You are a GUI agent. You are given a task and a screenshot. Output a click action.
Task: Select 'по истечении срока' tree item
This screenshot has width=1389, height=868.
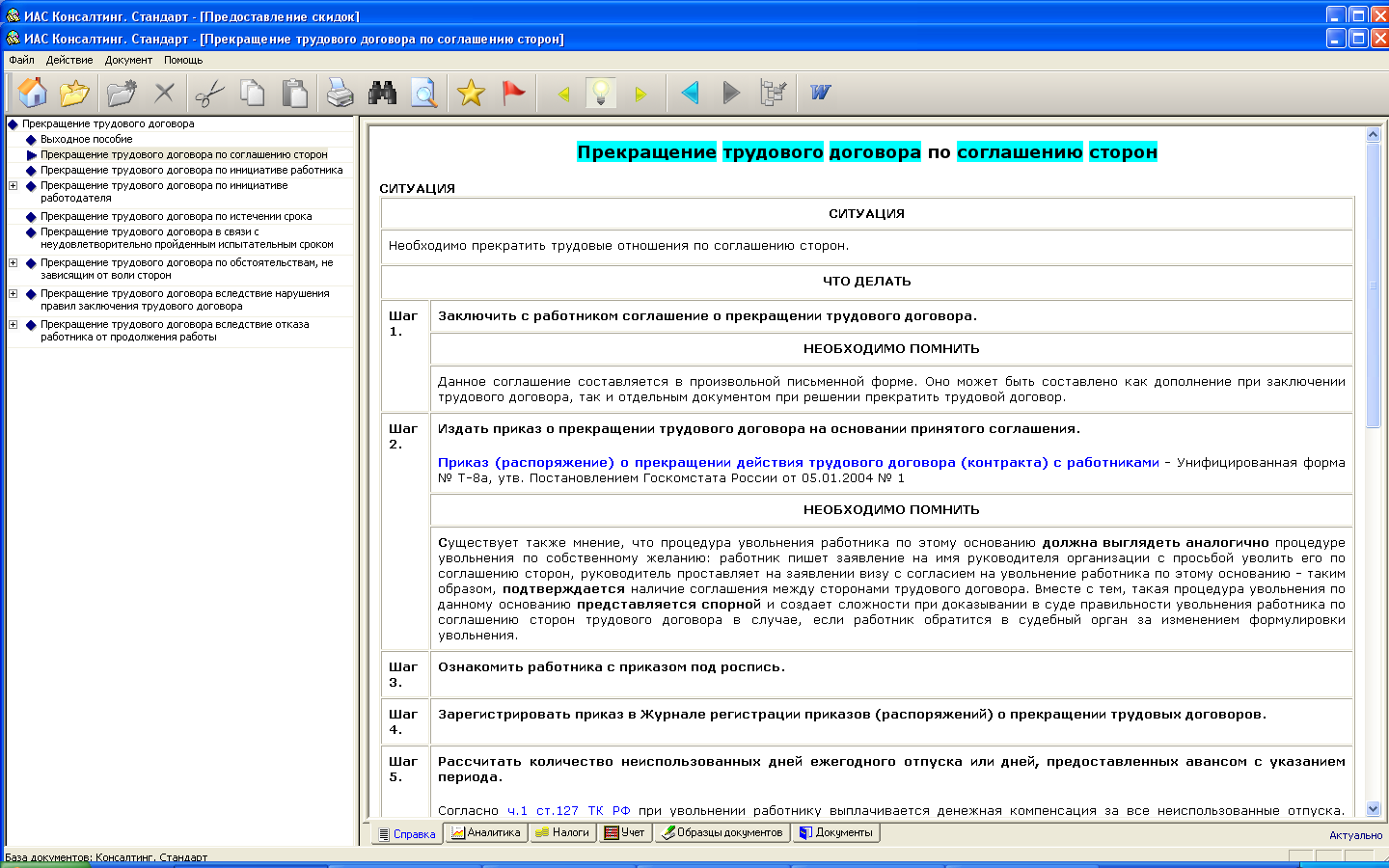176,216
